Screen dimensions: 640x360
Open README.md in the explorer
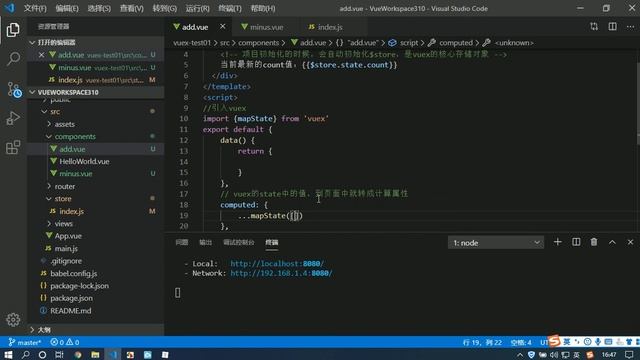click(71, 311)
